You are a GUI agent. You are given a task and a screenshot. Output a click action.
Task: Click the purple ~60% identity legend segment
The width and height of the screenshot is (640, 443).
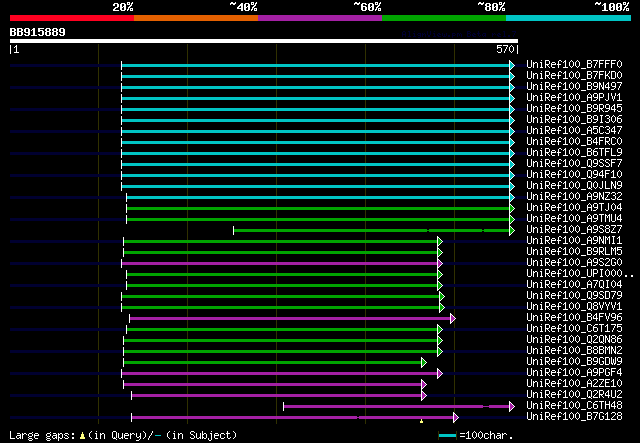tap(320, 18)
